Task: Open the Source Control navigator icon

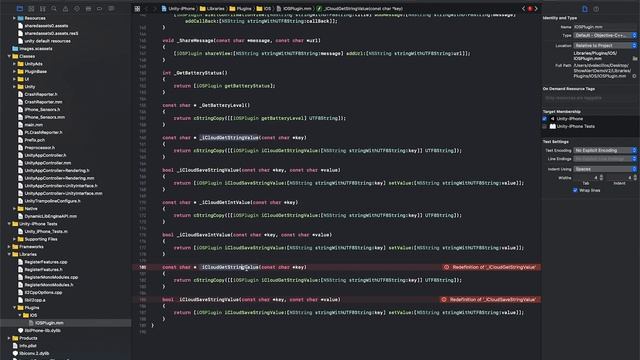Action: 31,9
